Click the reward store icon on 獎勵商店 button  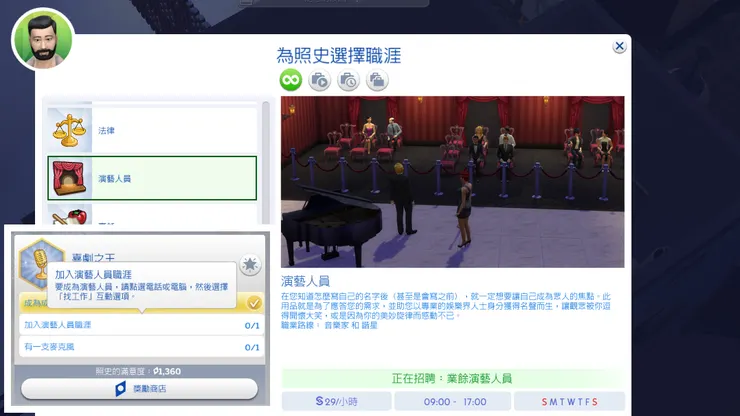pyautogui.click(x=120, y=389)
